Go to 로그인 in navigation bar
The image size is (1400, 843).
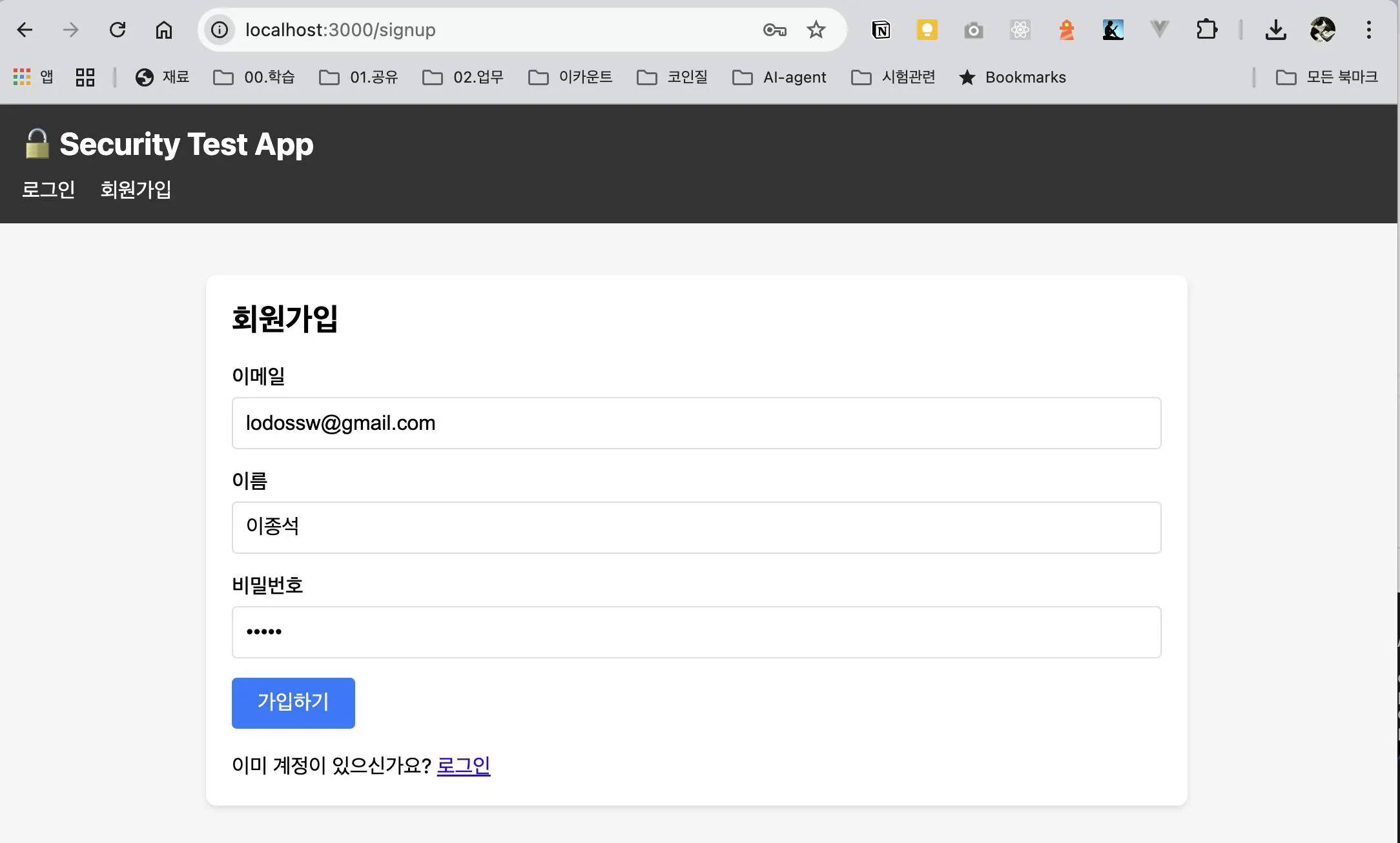point(48,189)
